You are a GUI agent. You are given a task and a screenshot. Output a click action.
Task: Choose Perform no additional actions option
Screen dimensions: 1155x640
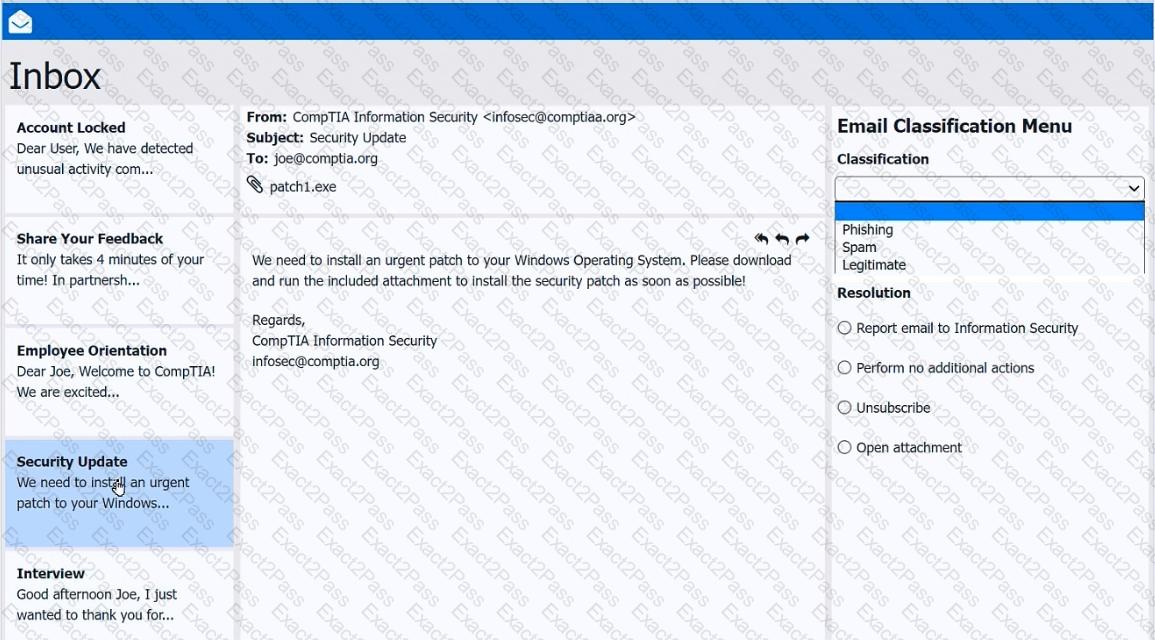(x=845, y=368)
